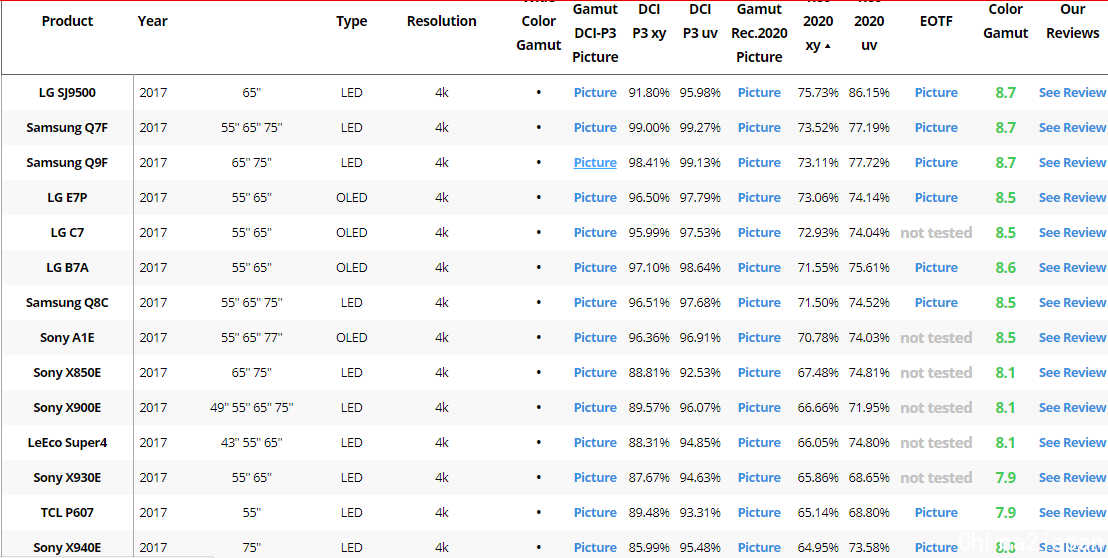Select the LeEco Super4 product name
Image resolution: width=1108 pixels, height=558 pixels.
(x=67, y=443)
